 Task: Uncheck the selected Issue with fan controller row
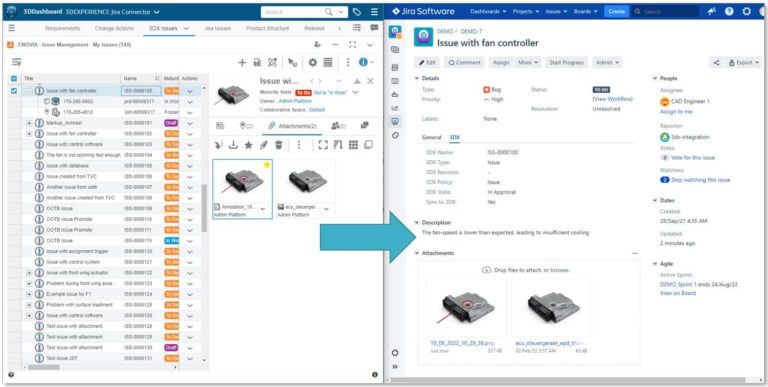14,91
